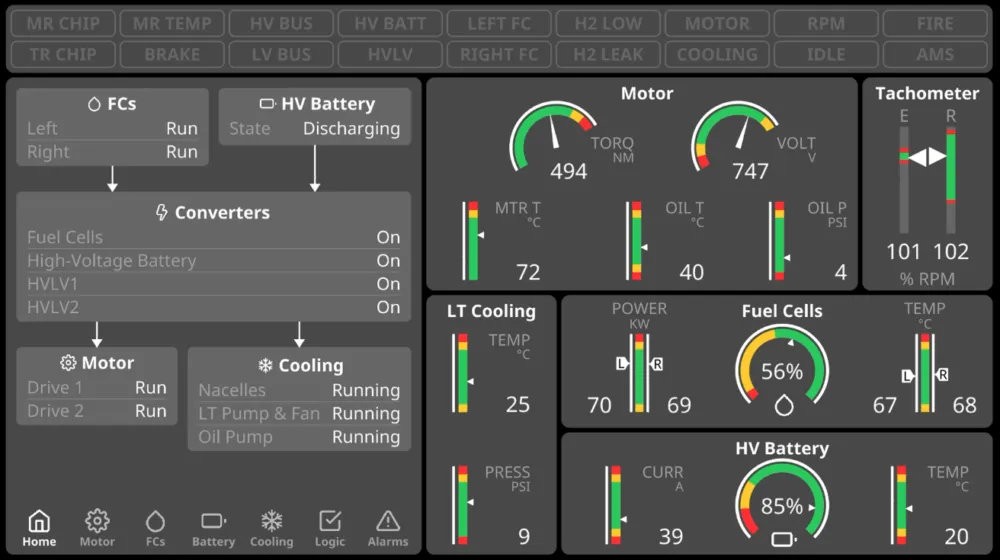Click the battery icon under 85% gauge
The height and width of the screenshot is (560, 1000).
tap(784, 540)
